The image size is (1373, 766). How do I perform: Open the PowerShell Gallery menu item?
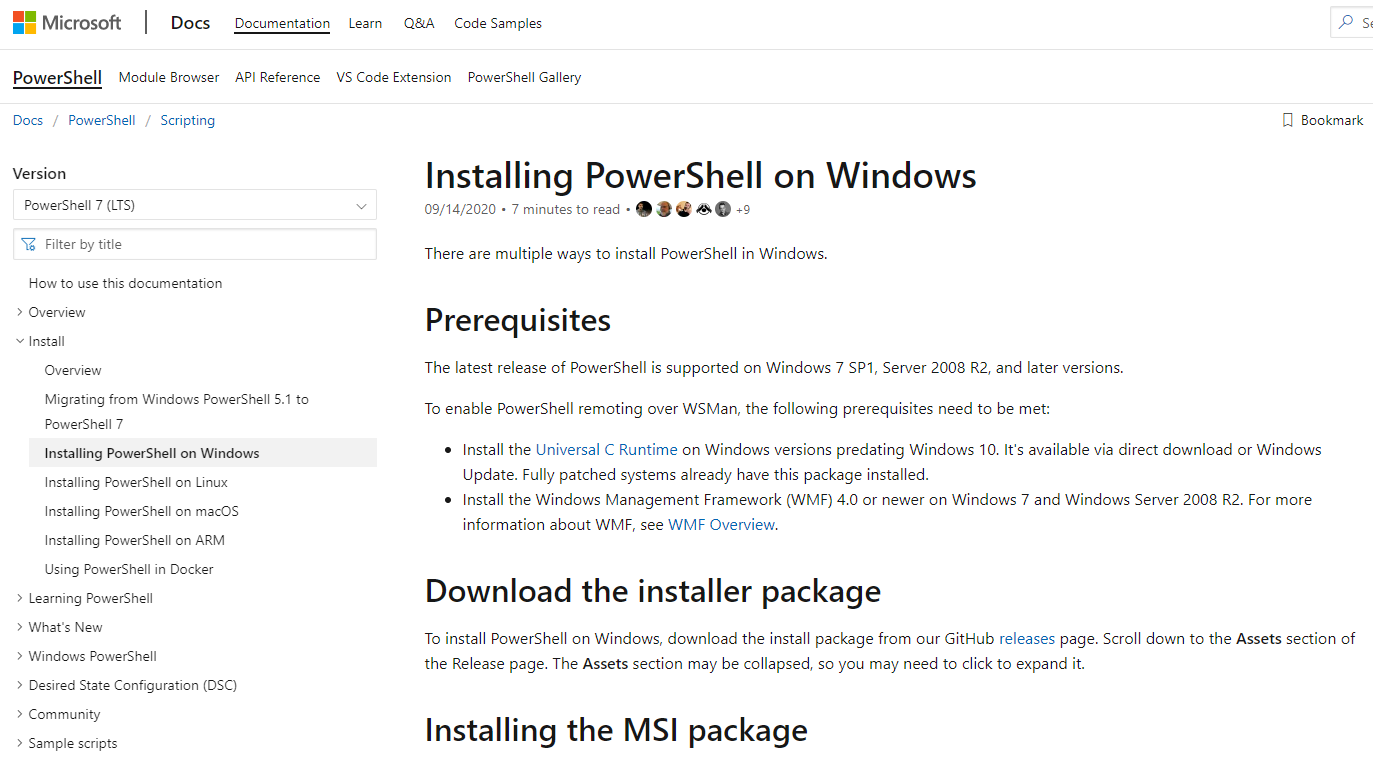click(524, 77)
